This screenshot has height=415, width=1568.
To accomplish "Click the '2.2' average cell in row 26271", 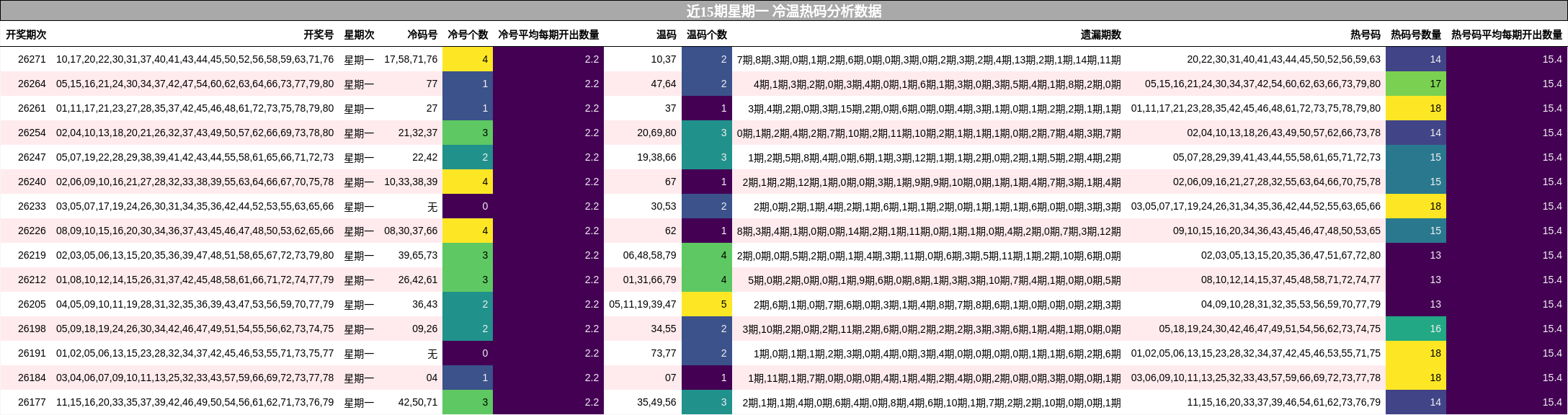I will coord(548,59).
